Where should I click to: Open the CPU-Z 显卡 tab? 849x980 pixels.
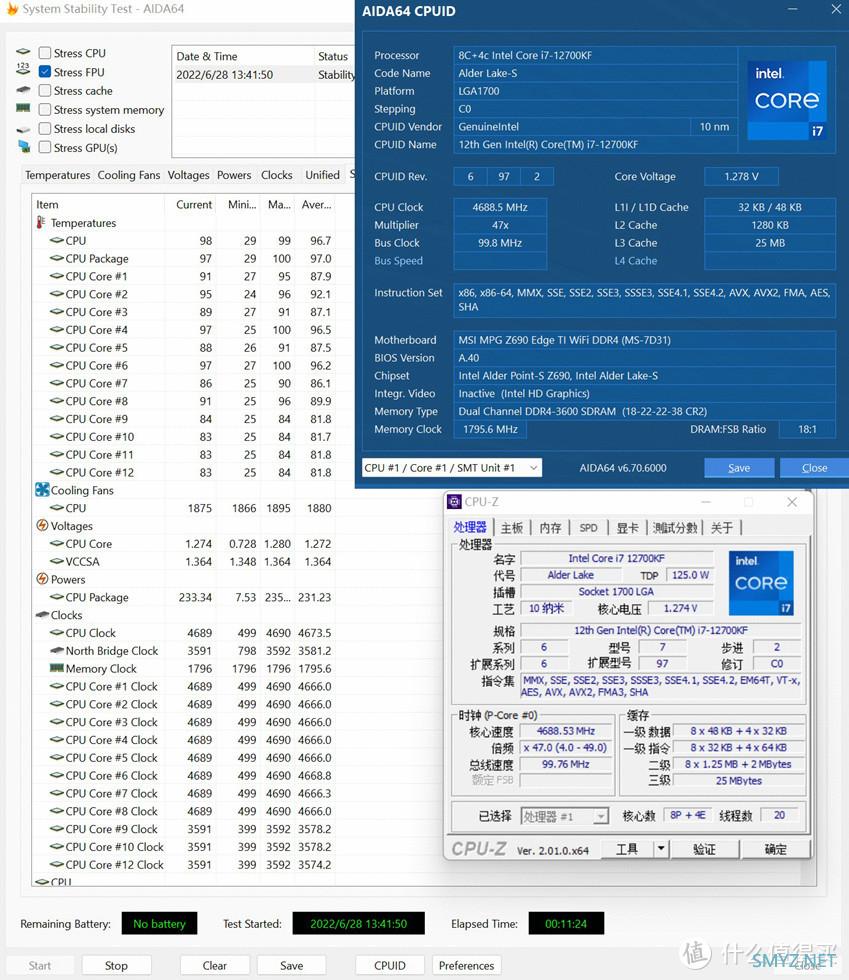627,528
